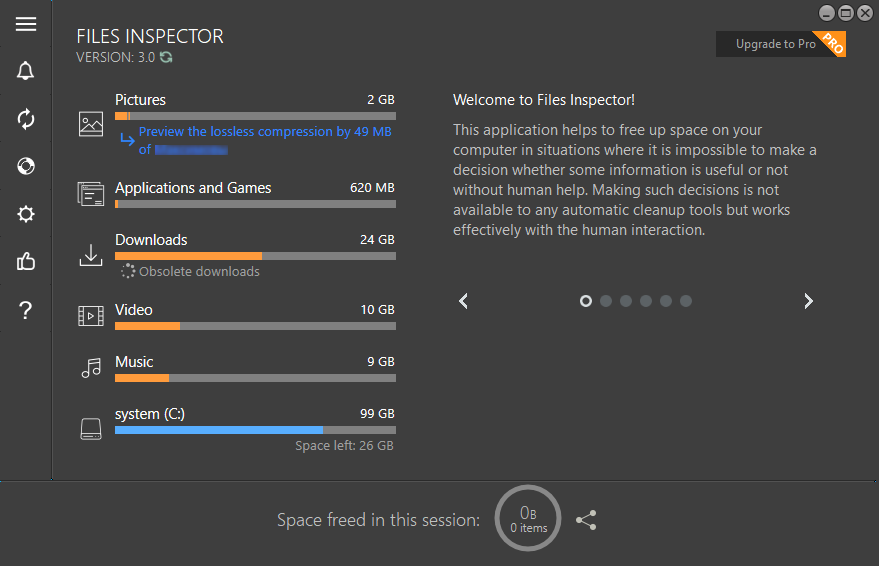Open the hamburger menu in the sidebar
Viewport: 879px width, 566px height.
point(26,24)
